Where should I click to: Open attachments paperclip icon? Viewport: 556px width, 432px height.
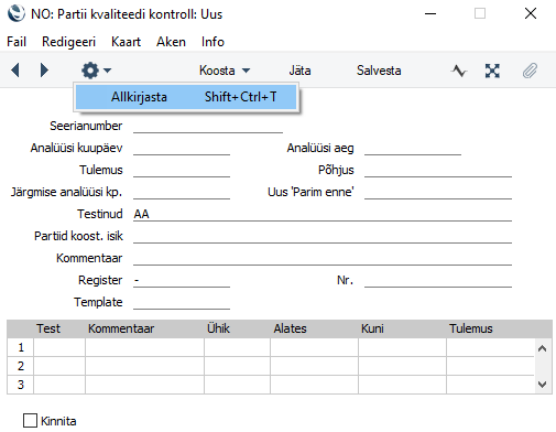coord(530,71)
